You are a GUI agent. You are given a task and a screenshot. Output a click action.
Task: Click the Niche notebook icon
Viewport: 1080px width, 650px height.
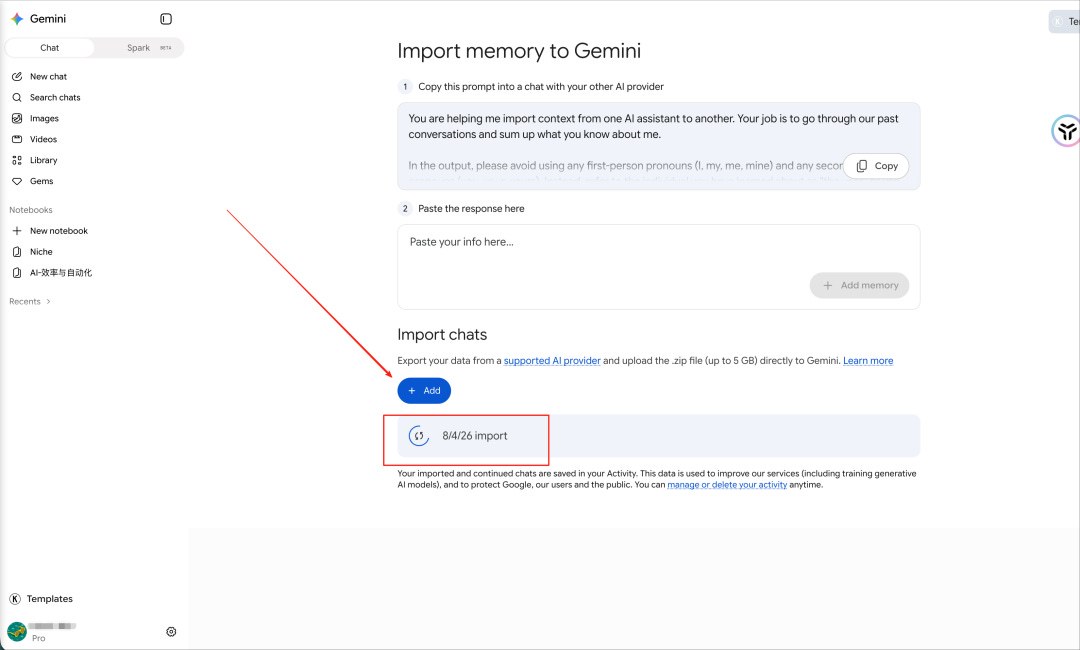point(17,252)
